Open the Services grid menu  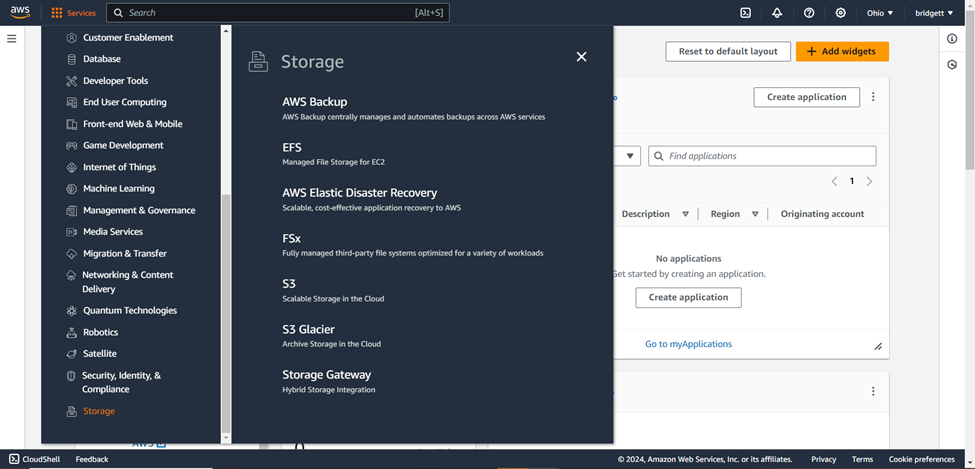(x=73, y=12)
